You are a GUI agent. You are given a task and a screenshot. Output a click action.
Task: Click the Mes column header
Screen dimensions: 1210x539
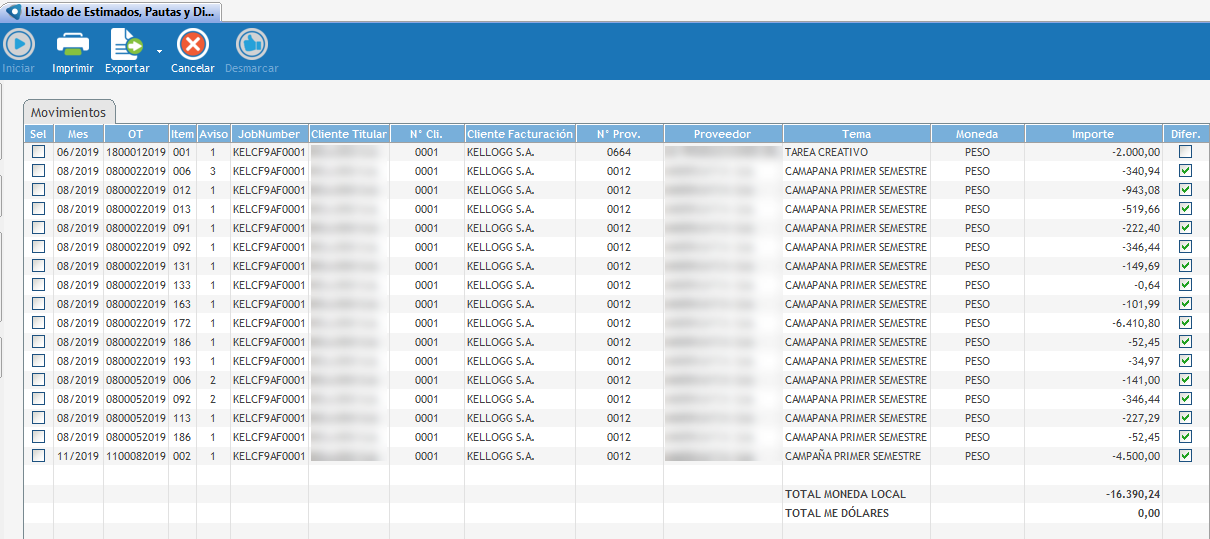tap(78, 134)
